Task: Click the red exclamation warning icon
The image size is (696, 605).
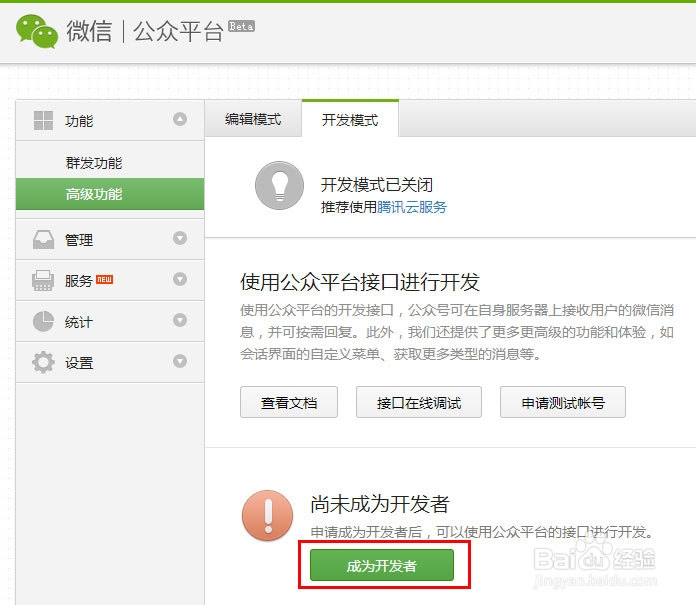Action: pos(267,516)
